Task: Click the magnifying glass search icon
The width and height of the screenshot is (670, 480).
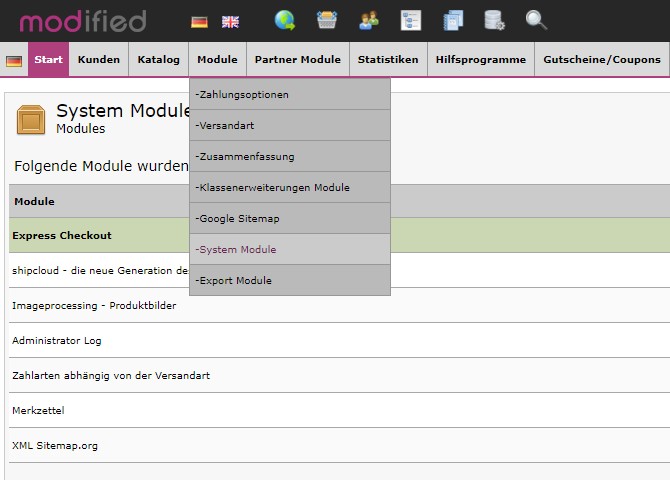Action: coord(536,21)
